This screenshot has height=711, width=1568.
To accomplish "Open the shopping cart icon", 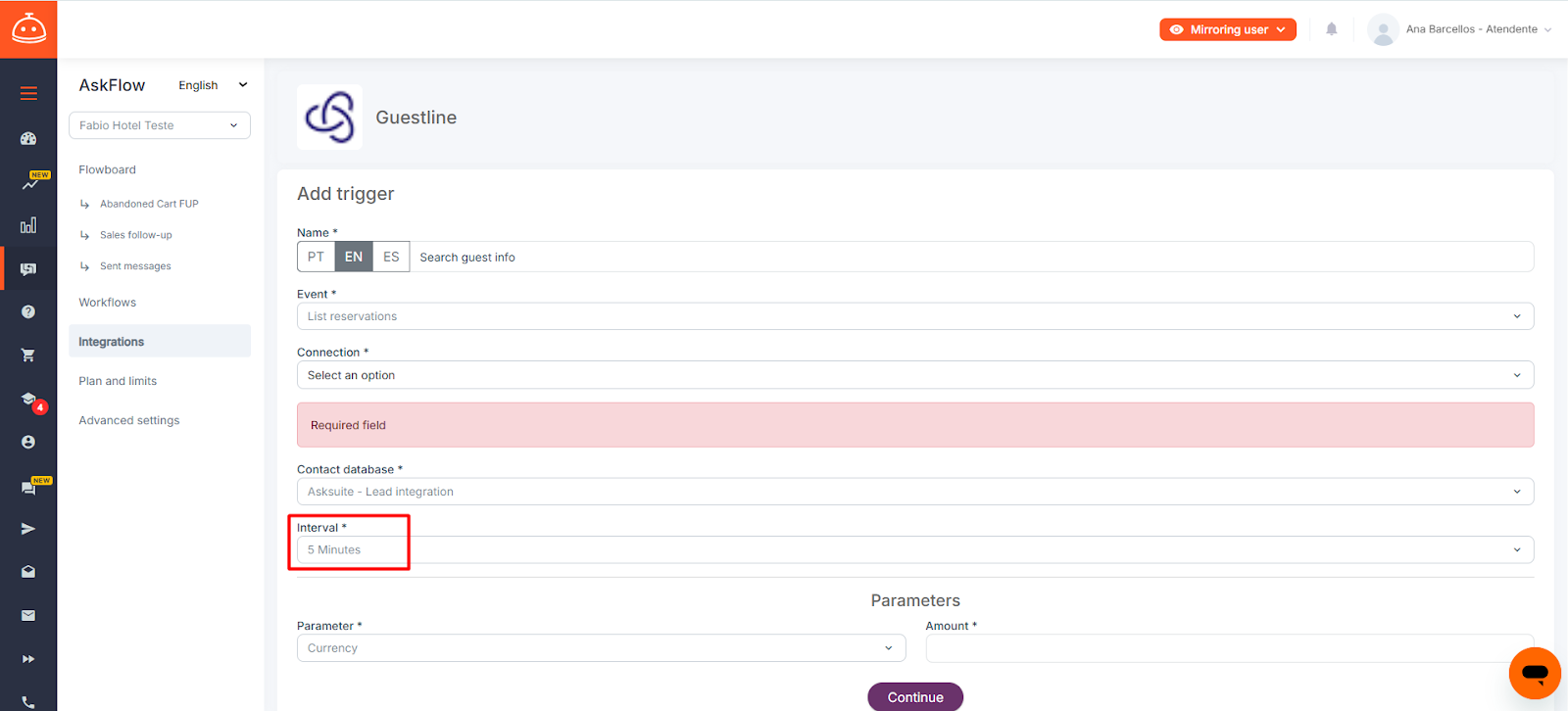I will (x=28, y=355).
